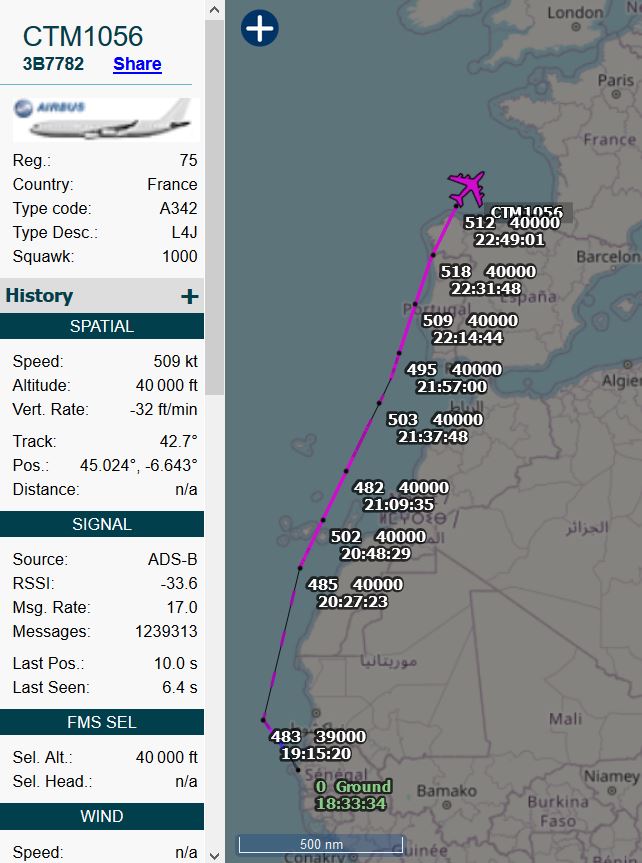Click the History heading label

click(x=39, y=296)
